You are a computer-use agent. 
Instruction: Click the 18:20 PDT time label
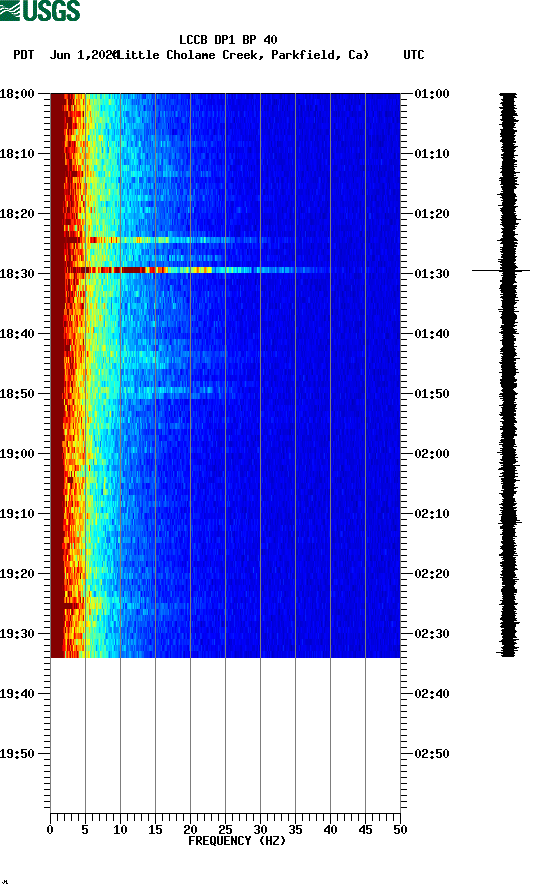tap(17, 214)
